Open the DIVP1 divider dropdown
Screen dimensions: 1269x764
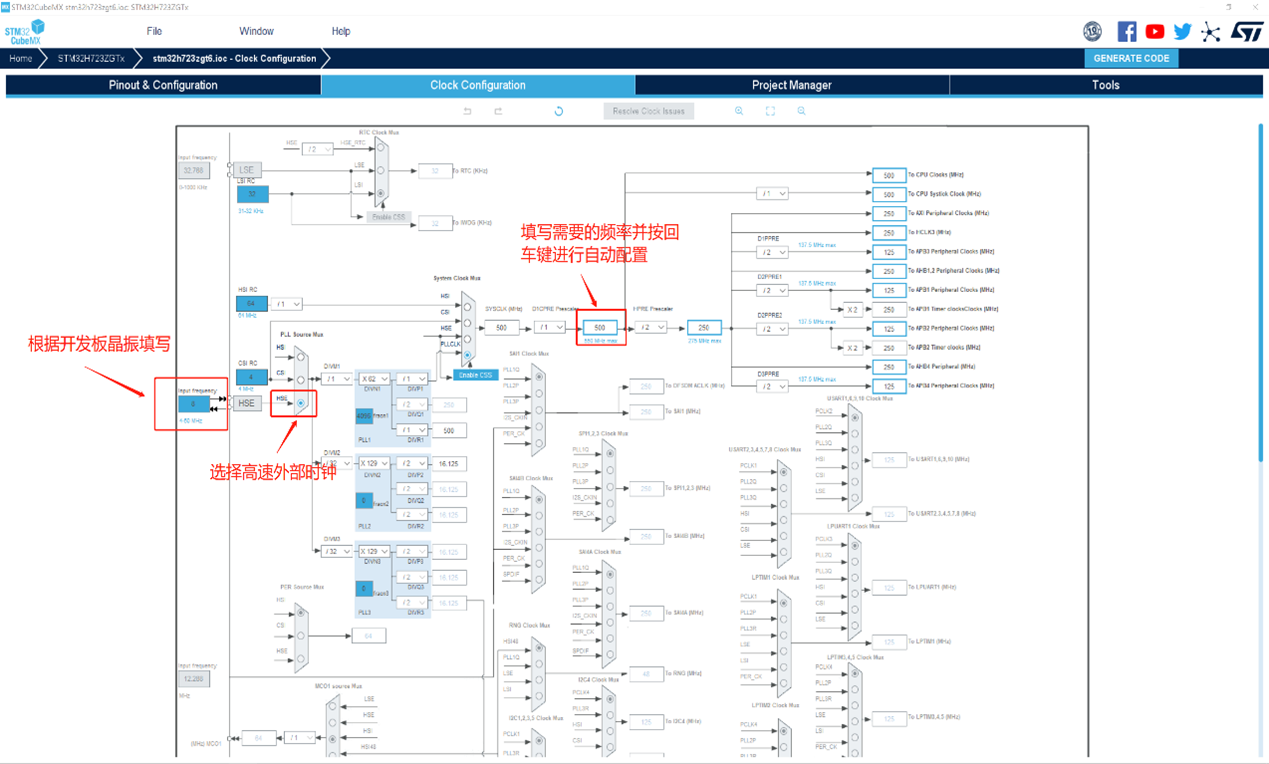pyautogui.click(x=411, y=379)
